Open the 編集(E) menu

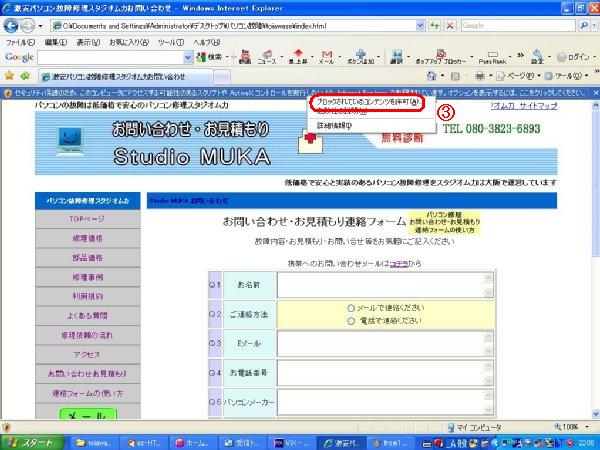(x=55, y=42)
